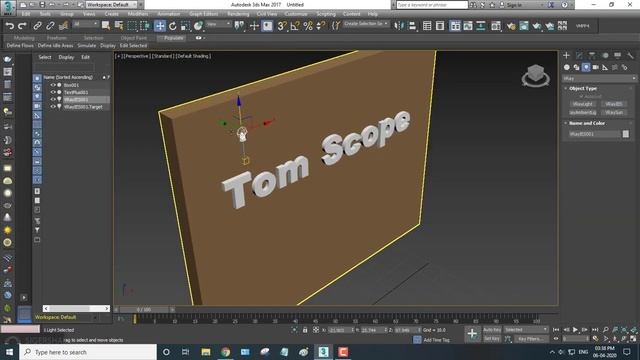640x360 pixels.
Task: Select Box001 in Scene Explorer list
Action: pos(71,85)
